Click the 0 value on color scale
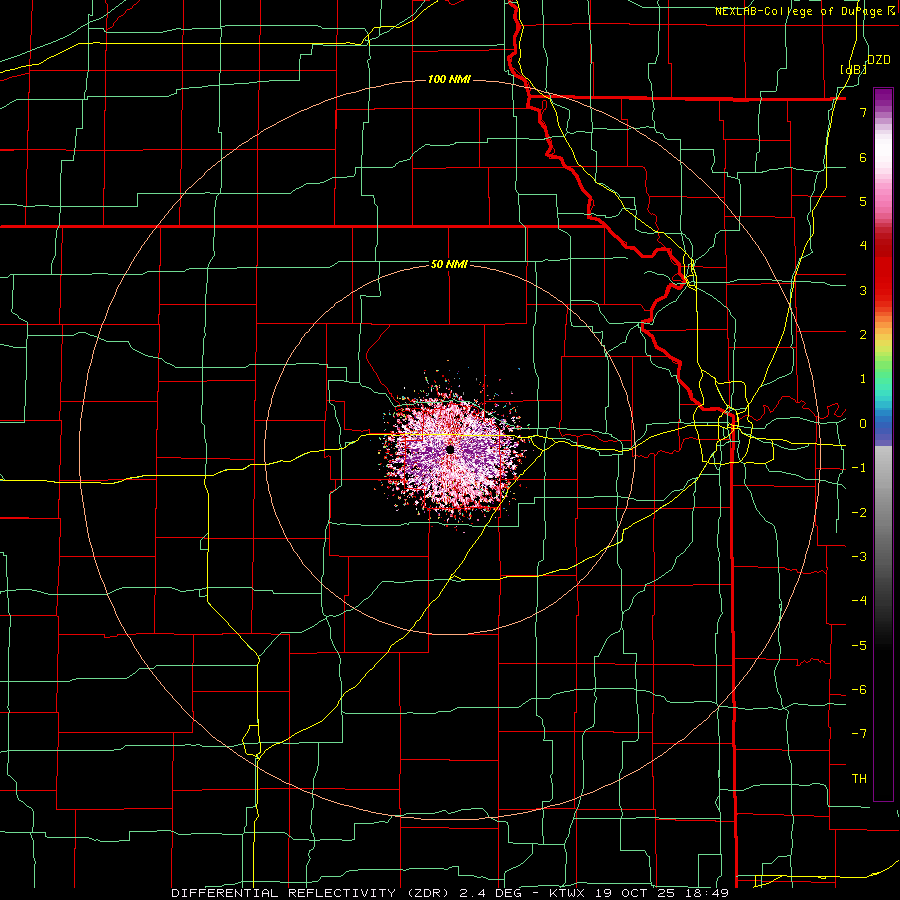This screenshot has height=900, width=900. click(863, 424)
